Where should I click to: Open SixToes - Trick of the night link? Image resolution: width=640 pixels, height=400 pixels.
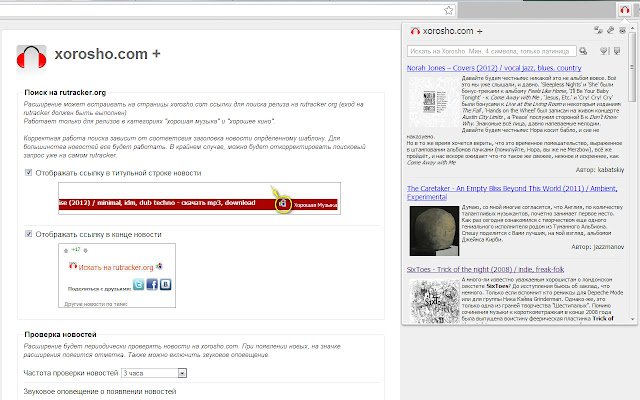485,269
